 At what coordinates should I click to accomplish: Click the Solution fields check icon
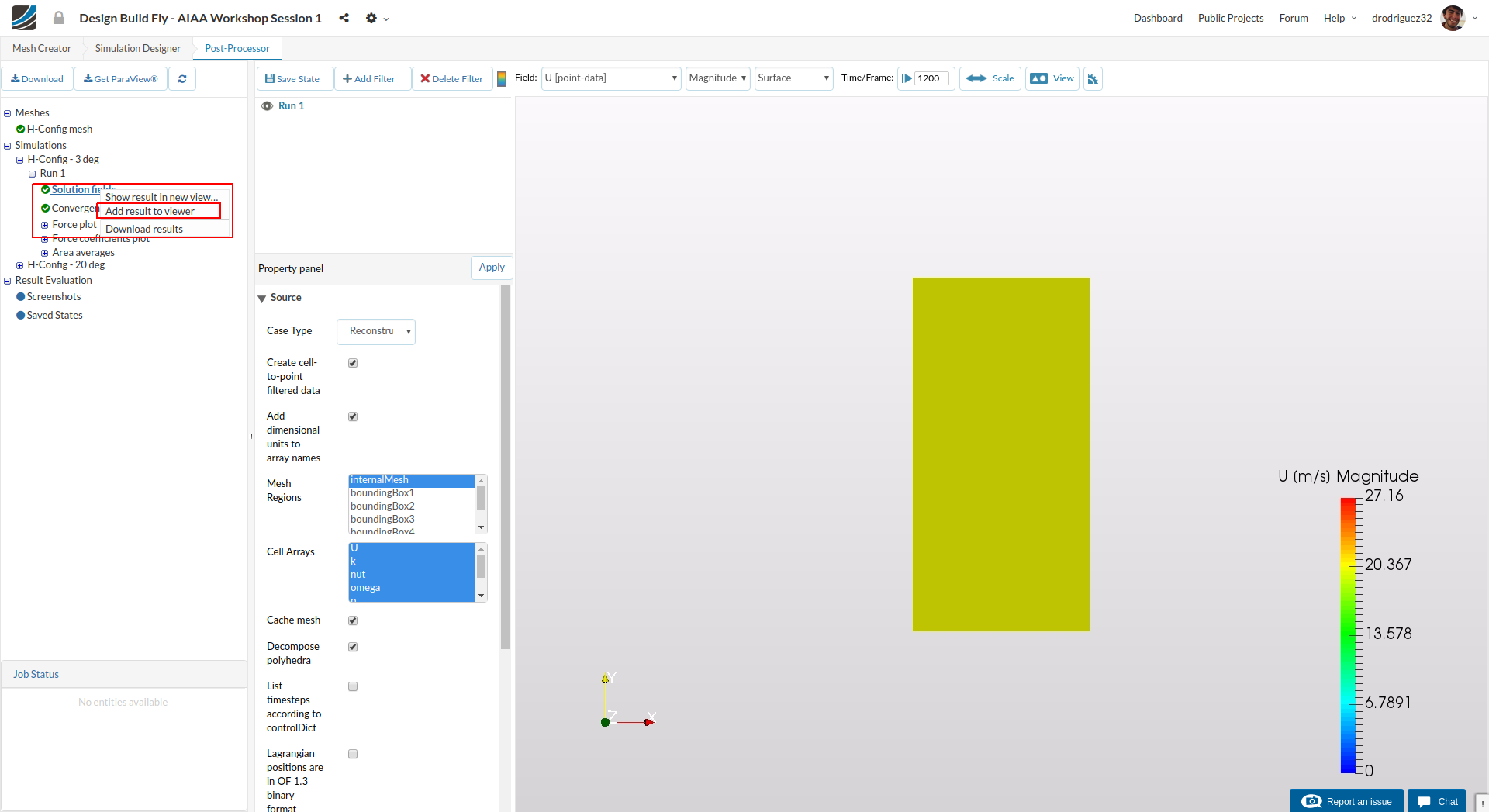pyautogui.click(x=45, y=189)
